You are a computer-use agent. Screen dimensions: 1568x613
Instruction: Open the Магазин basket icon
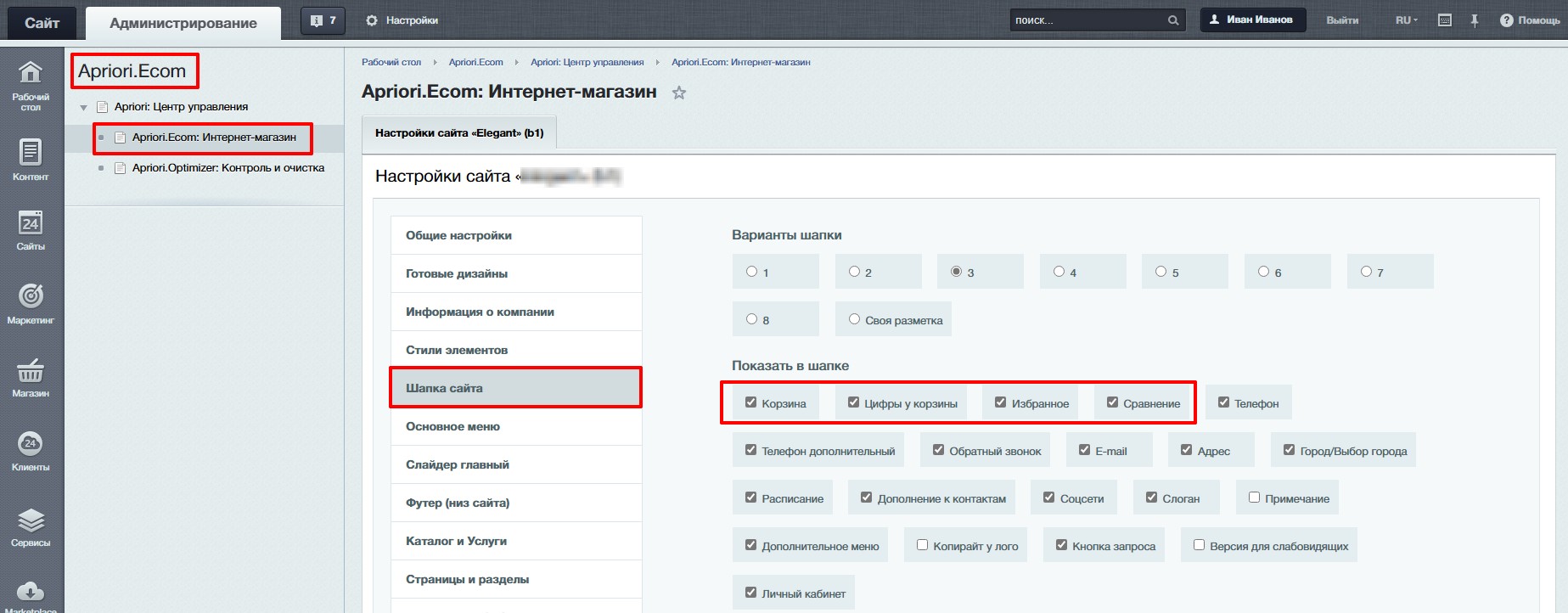(31, 376)
